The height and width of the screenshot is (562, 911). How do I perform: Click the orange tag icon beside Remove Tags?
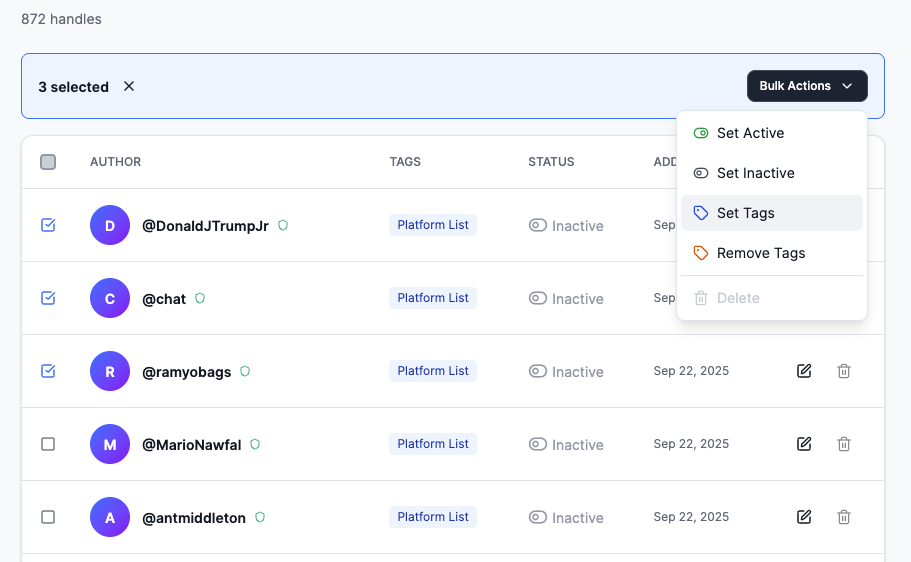tap(701, 253)
